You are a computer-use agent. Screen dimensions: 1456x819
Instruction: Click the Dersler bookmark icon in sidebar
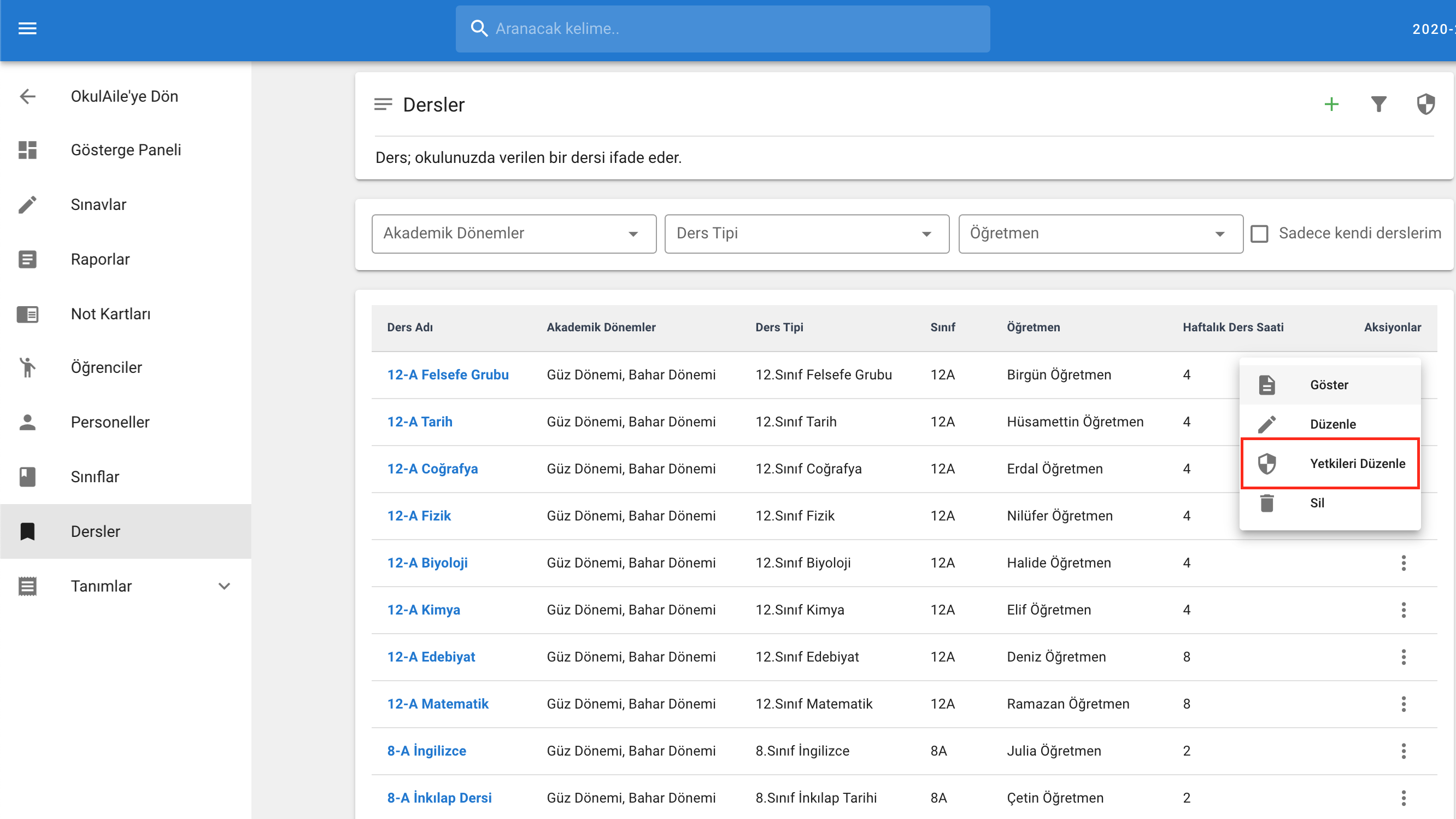[x=27, y=531]
